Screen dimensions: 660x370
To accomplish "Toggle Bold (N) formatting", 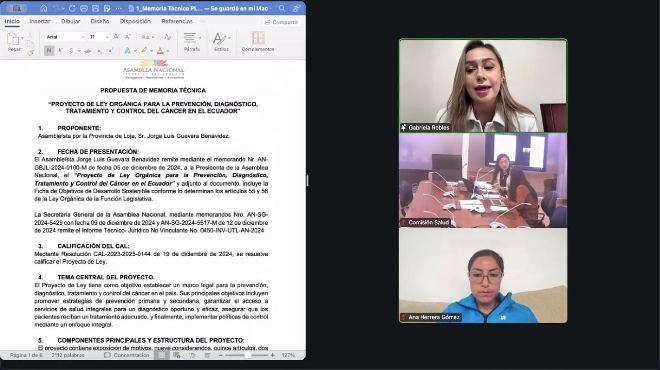I will (x=49, y=51).
